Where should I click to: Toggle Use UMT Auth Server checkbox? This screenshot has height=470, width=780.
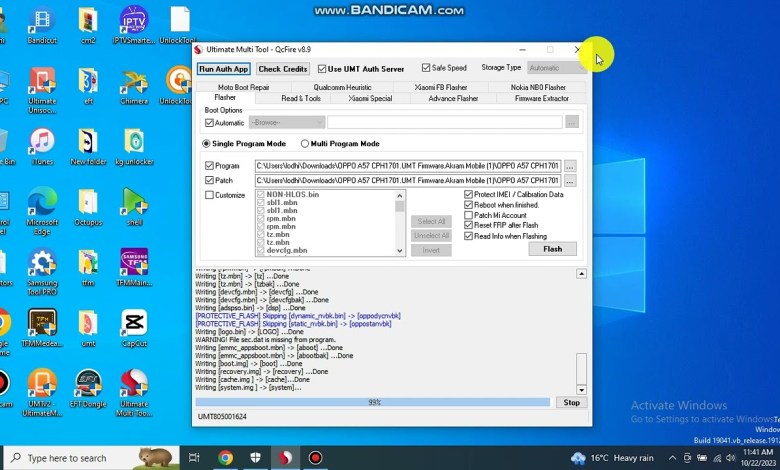pyautogui.click(x=322, y=69)
